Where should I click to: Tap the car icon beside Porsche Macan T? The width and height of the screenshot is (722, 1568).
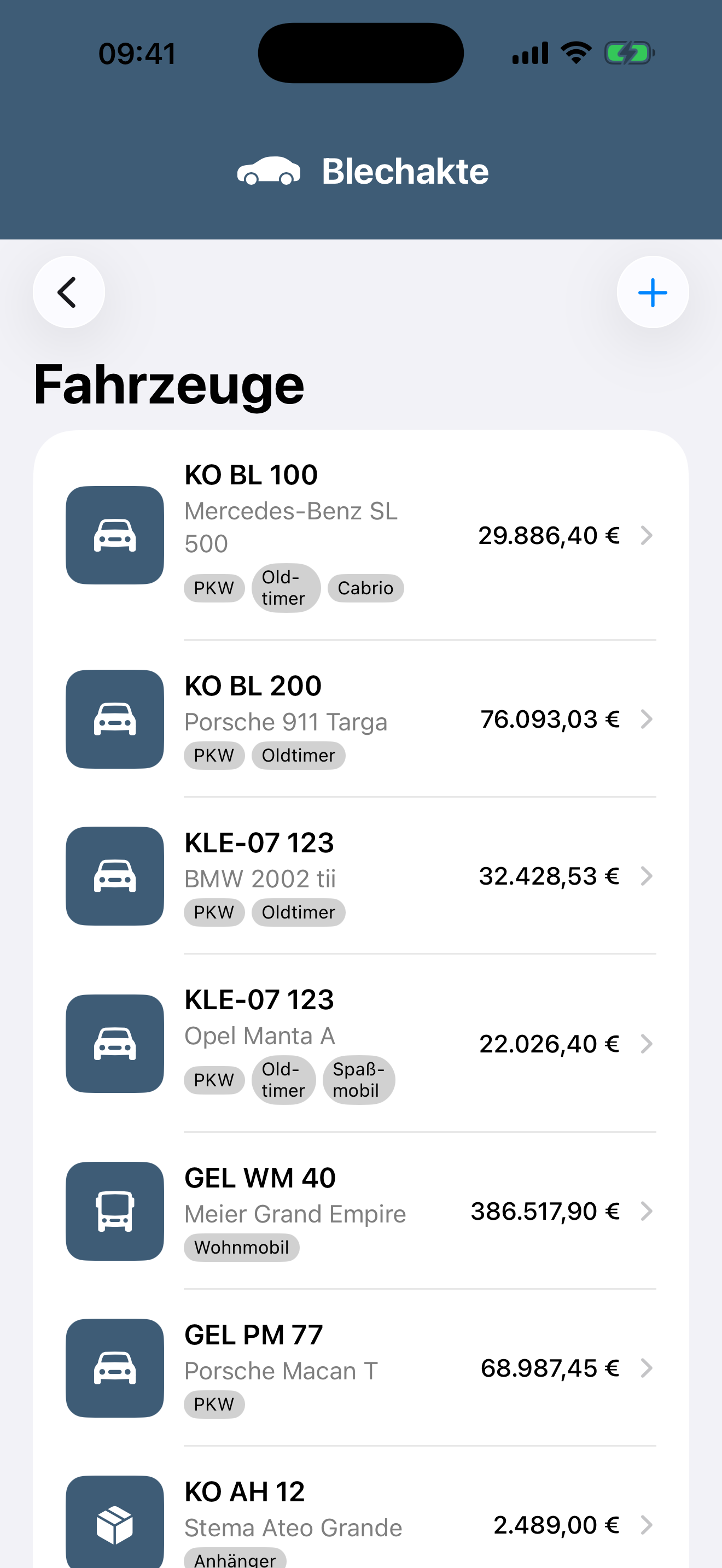point(114,1368)
